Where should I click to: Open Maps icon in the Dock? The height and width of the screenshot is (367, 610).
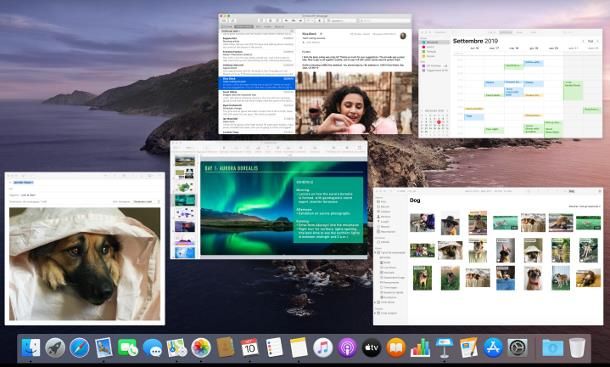click(x=176, y=347)
